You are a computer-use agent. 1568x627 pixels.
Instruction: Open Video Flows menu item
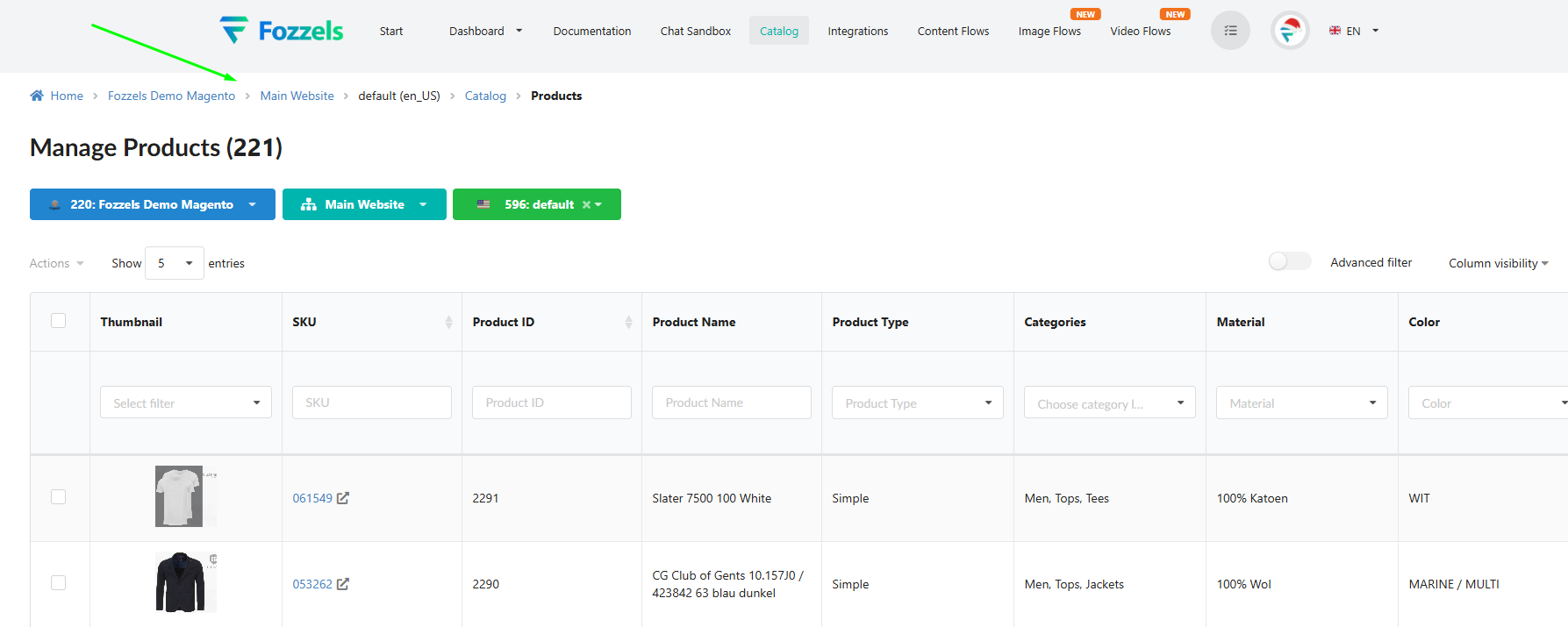1141,31
